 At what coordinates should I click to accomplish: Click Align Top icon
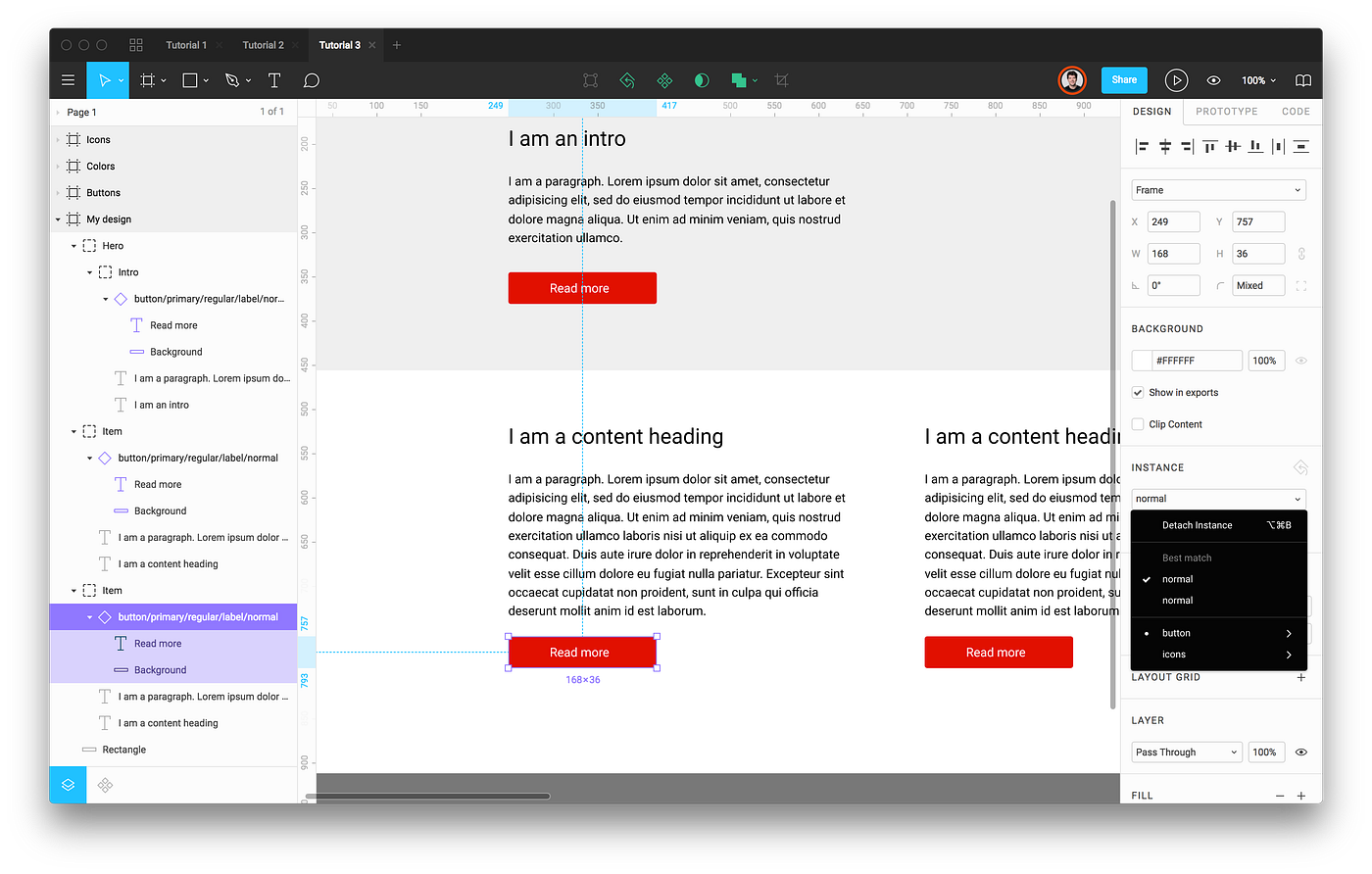click(1209, 147)
